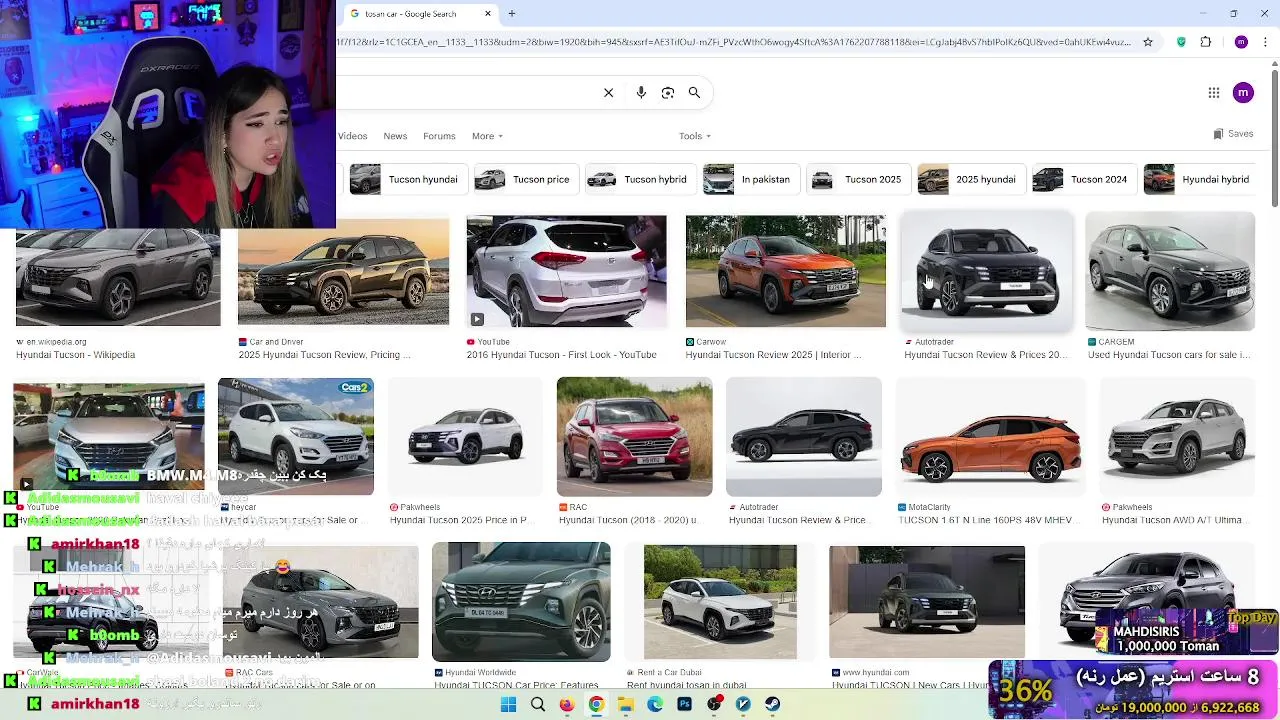Open the Carwow orange Tucson thumbnail

785,271
